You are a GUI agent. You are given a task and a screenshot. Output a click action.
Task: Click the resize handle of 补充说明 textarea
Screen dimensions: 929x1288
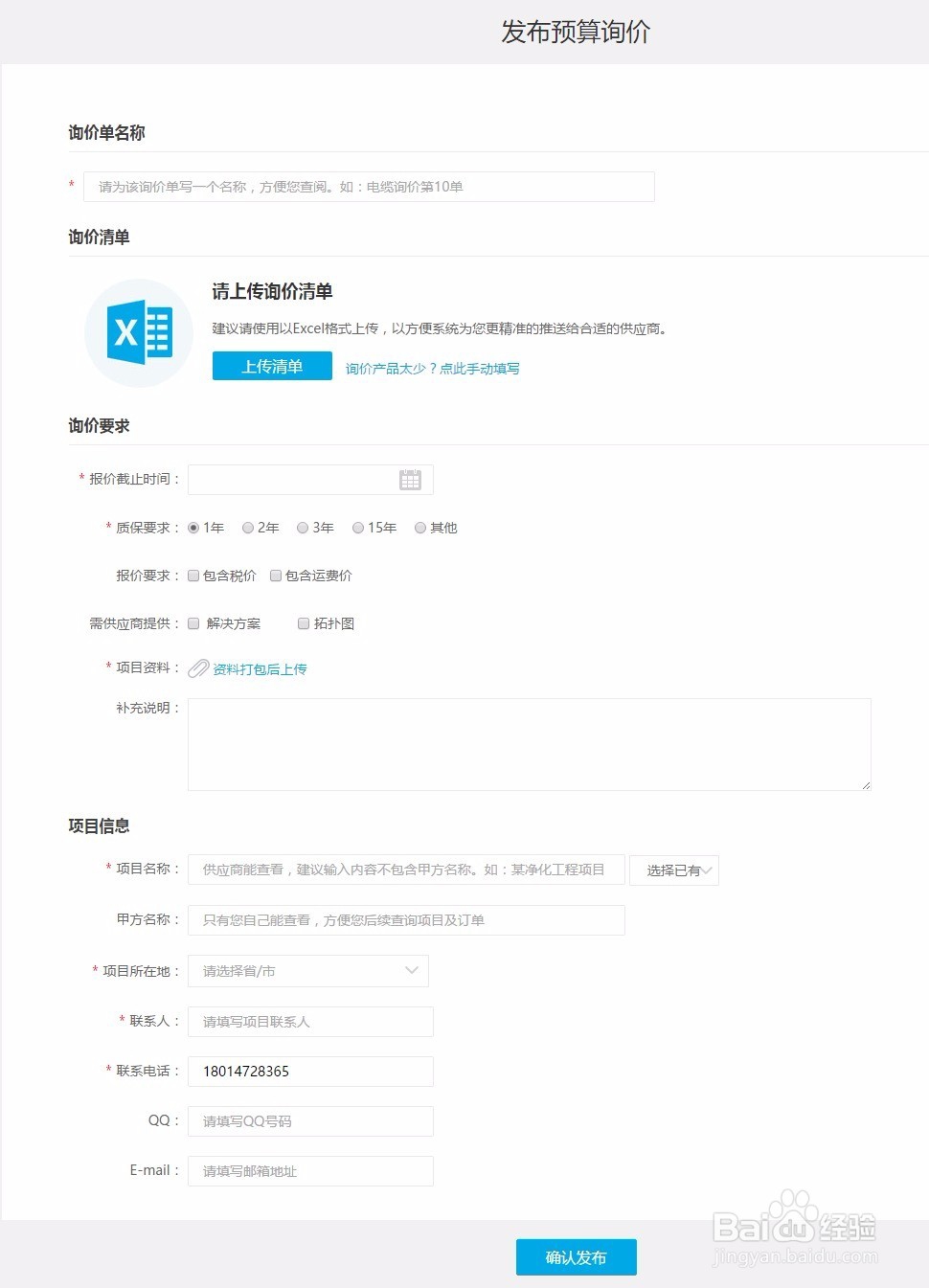[x=866, y=785]
